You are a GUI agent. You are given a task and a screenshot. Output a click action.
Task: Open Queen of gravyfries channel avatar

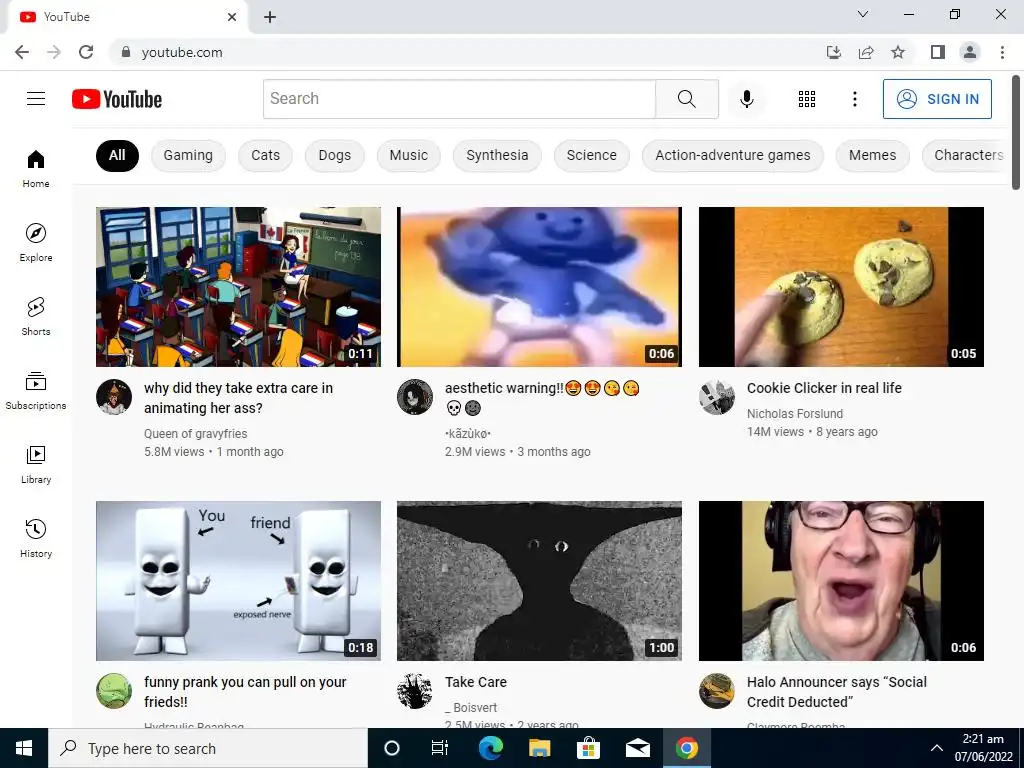[114, 397]
